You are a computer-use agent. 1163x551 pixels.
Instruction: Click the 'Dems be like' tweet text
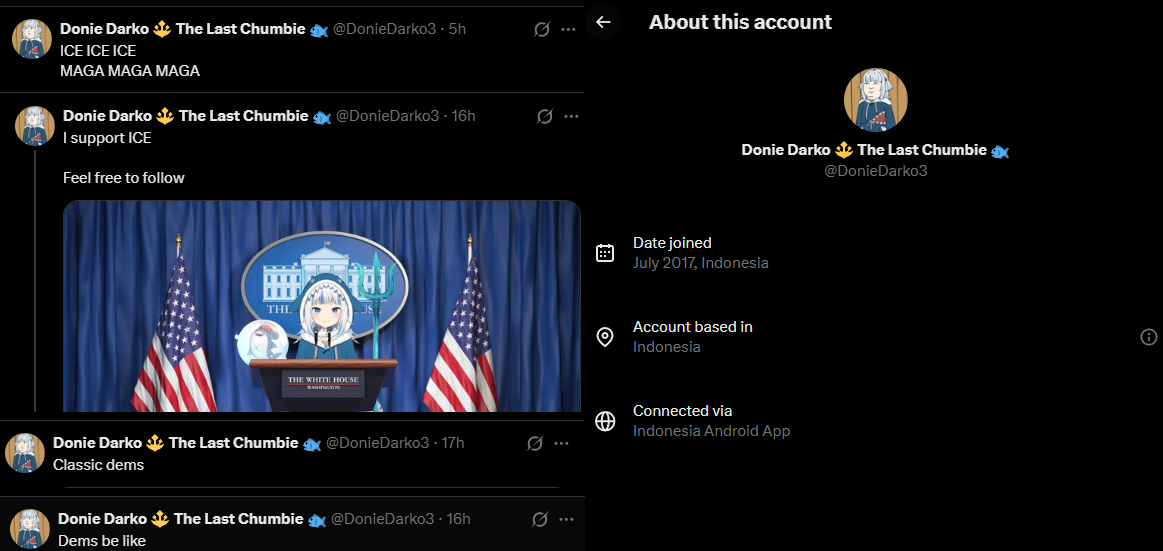click(x=102, y=541)
